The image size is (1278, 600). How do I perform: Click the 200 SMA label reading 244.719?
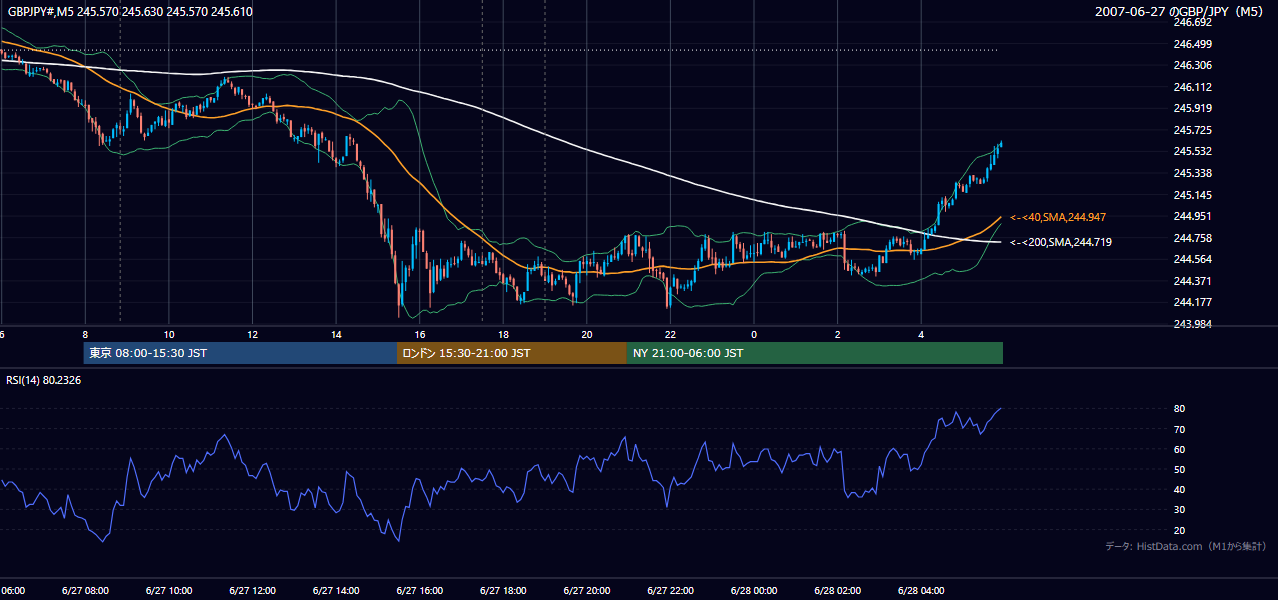click(1061, 242)
